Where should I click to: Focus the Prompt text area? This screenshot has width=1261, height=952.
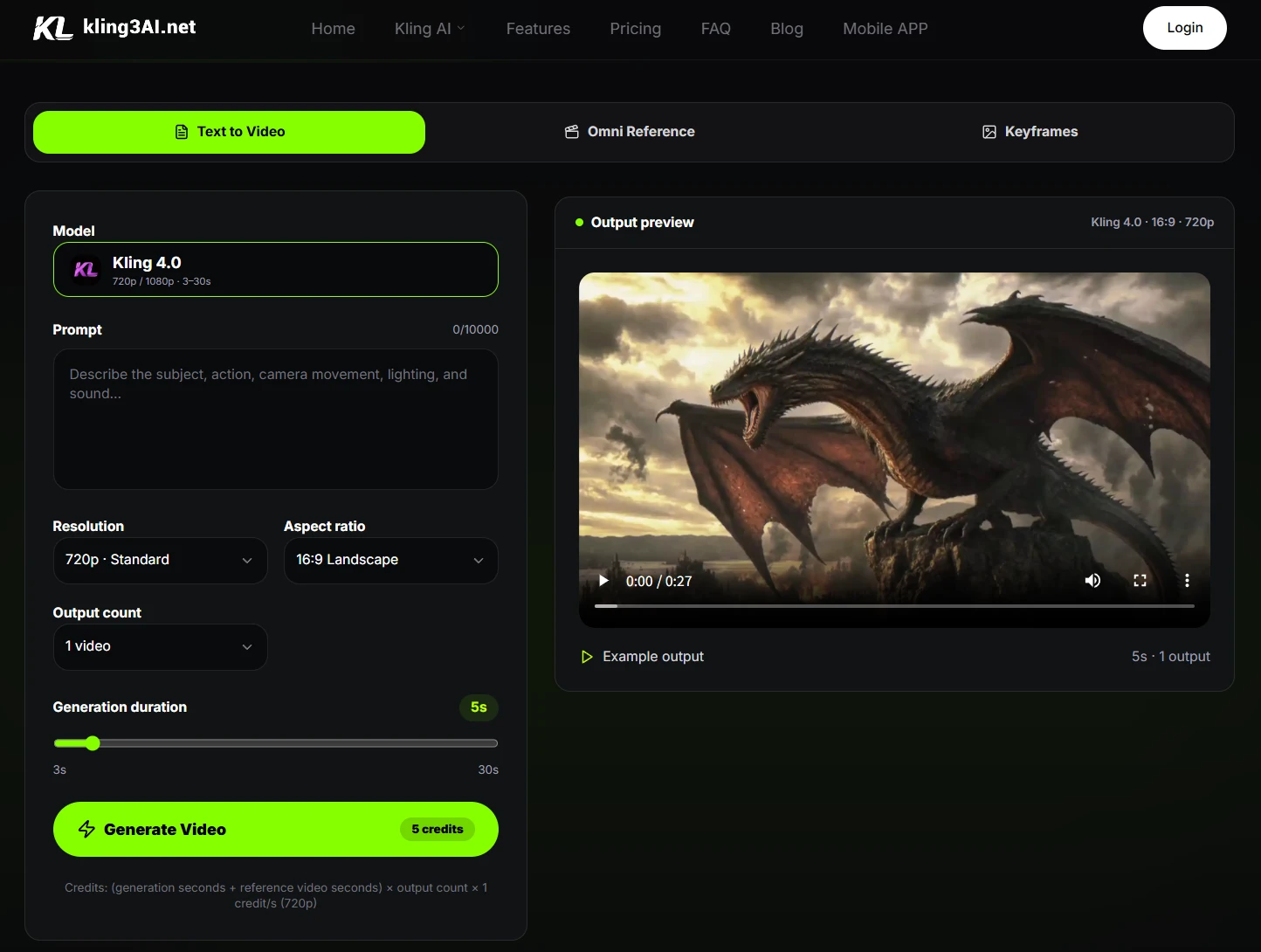pyautogui.click(x=276, y=419)
